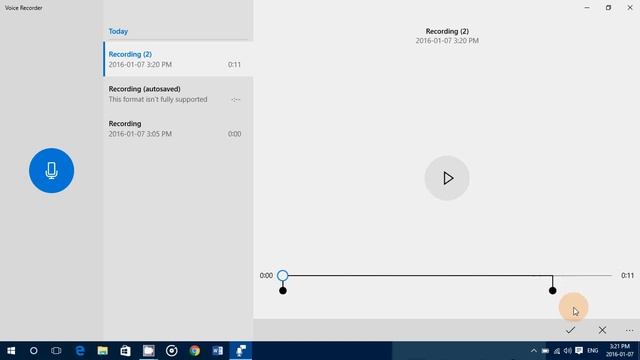Open the more options ellipsis menu
The image size is (640, 360).
click(x=629, y=330)
